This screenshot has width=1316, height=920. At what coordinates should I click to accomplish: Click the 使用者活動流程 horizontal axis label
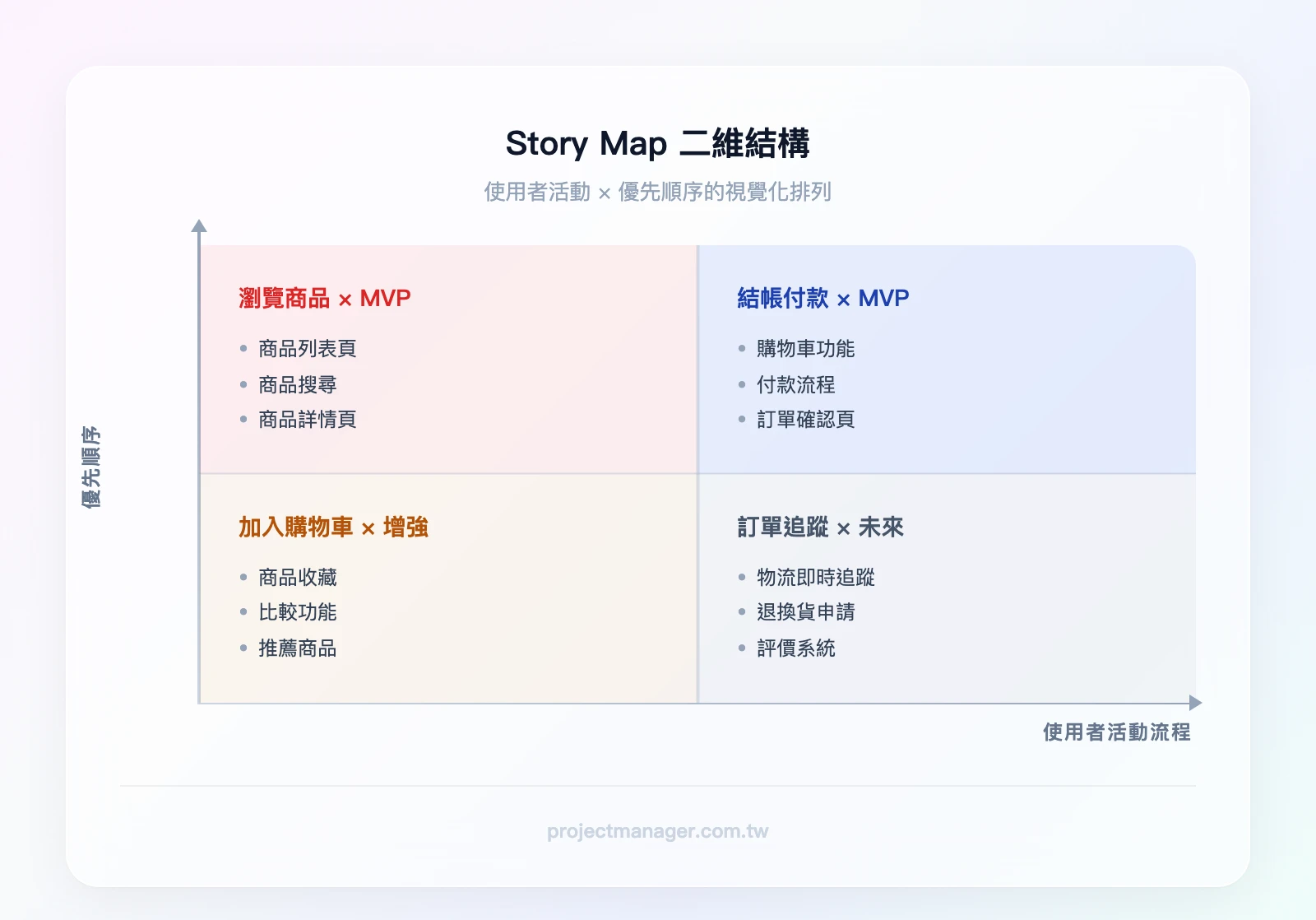pos(1117,731)
